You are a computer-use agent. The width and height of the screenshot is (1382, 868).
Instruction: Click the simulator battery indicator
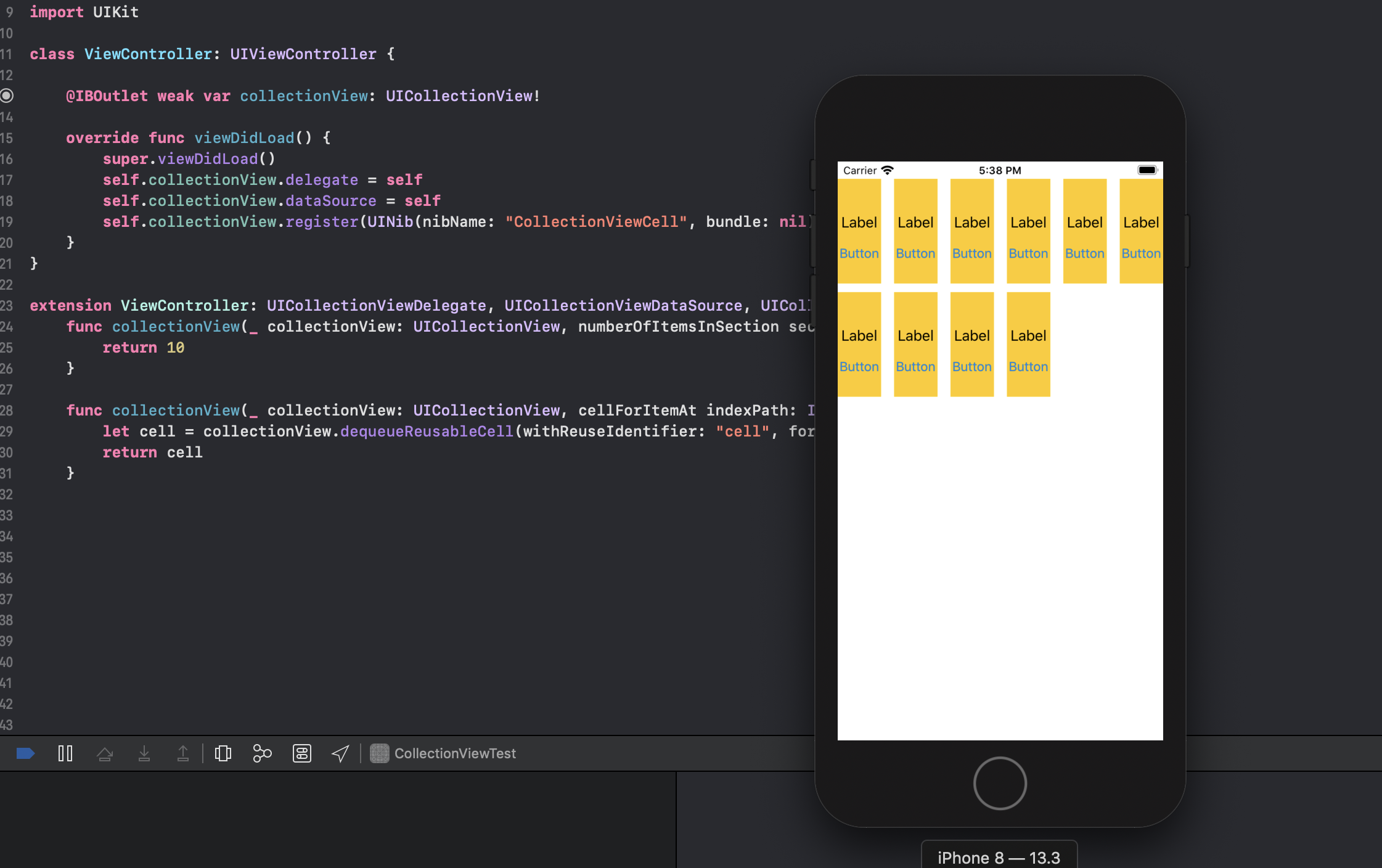point(1147,170)
